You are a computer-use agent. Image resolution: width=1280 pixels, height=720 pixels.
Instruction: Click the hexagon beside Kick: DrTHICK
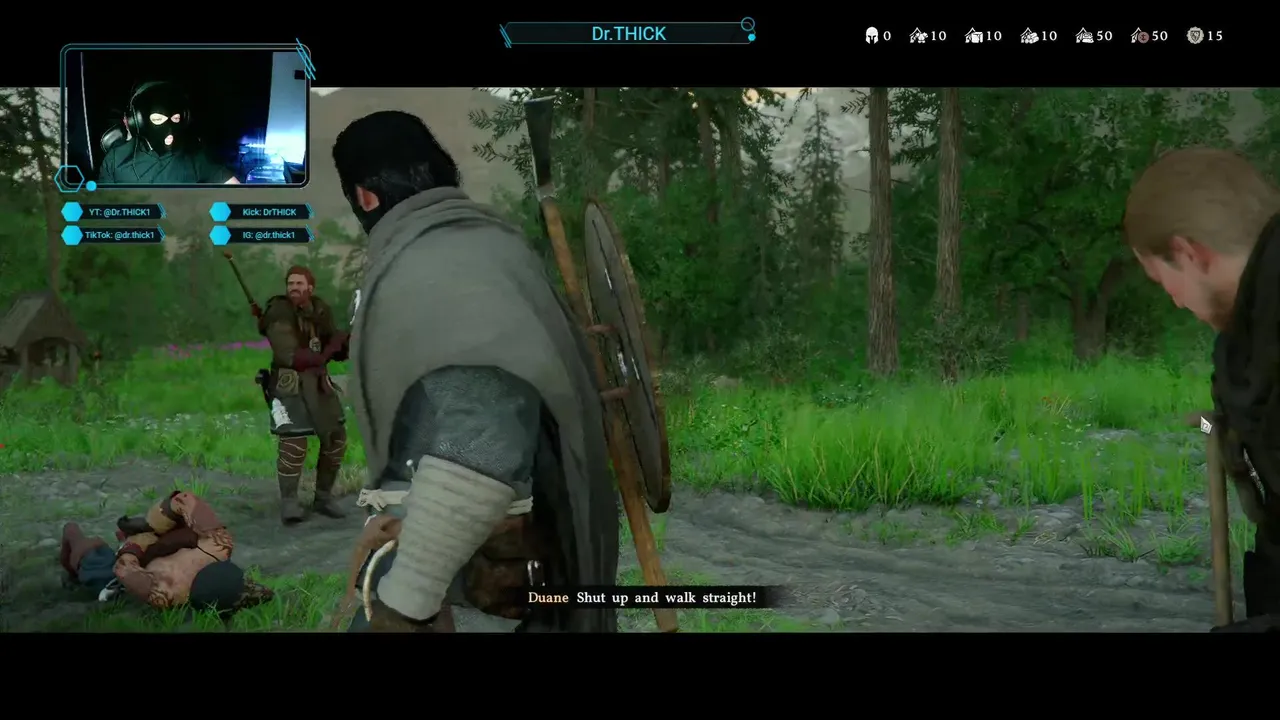220,212
